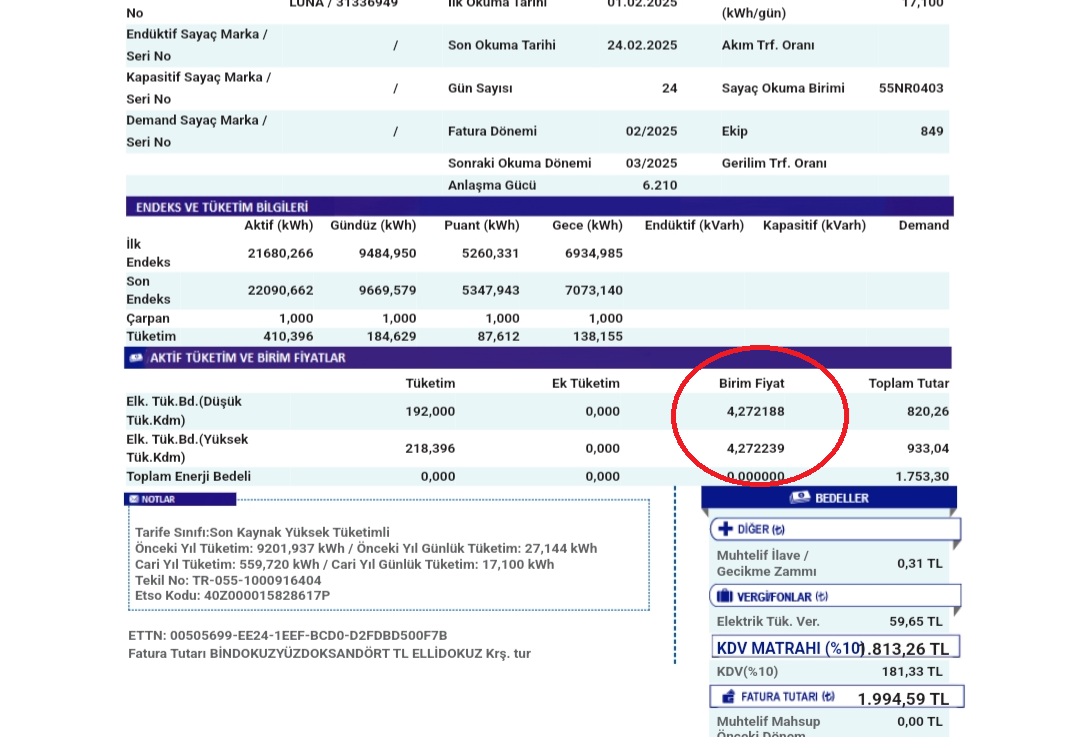Select Sayaç Okuma Birimi value 55NR0403

click(911, 88)
